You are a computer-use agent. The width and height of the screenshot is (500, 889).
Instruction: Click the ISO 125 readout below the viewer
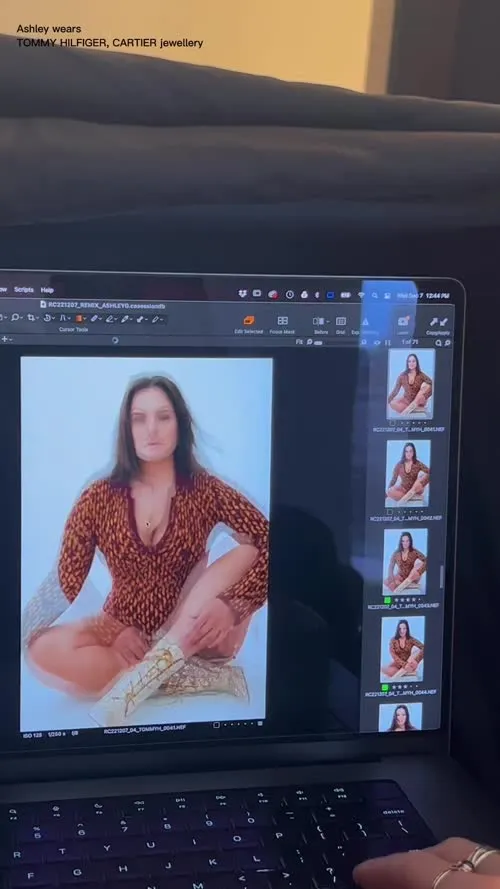(x=32, y=735)
